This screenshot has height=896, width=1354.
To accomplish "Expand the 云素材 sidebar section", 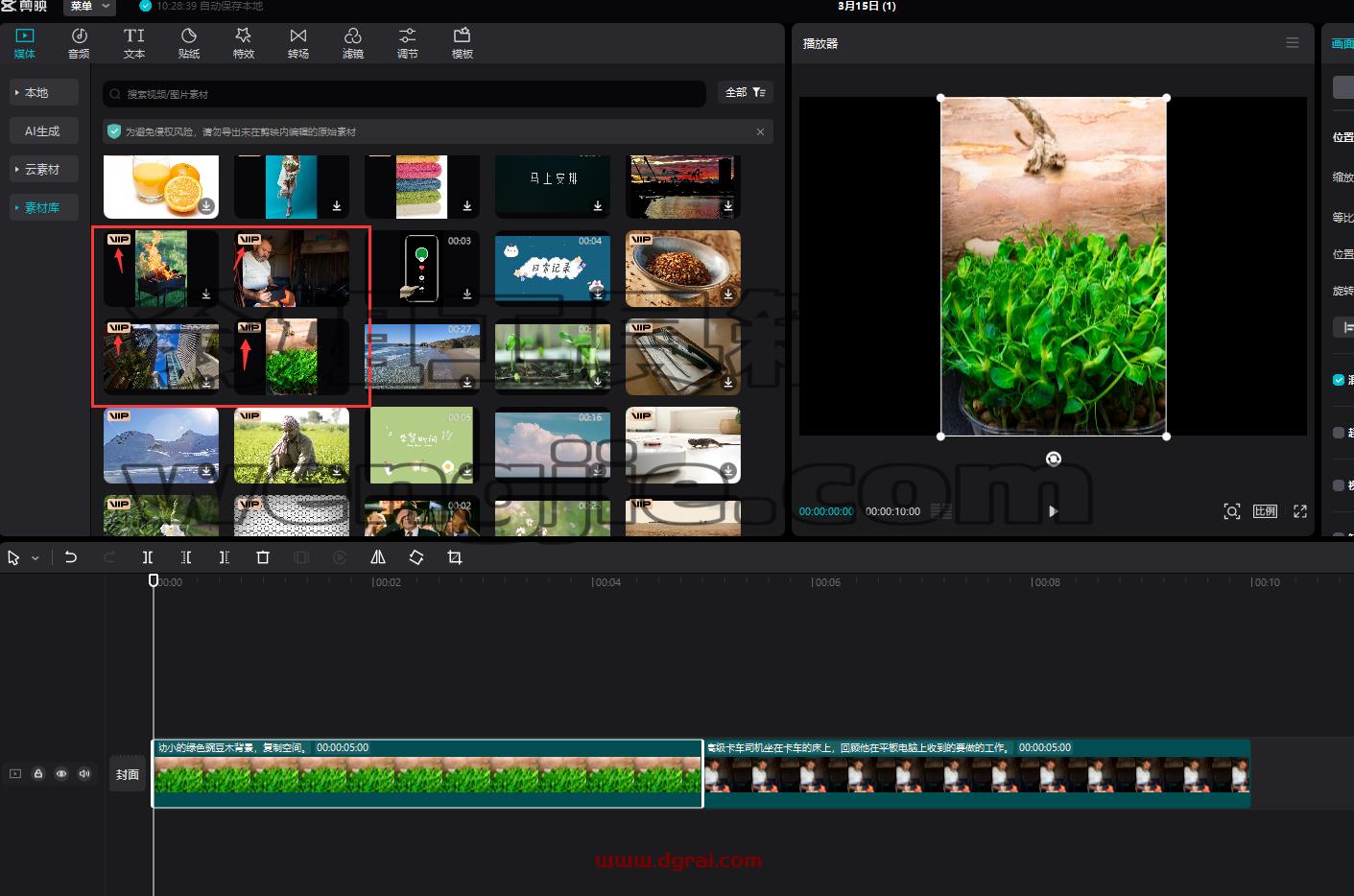I will (44, 169).
